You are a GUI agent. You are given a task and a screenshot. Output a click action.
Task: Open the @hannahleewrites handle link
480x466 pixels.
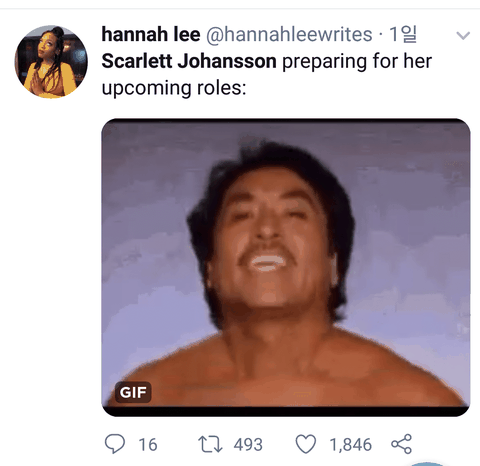coord(289,34)
